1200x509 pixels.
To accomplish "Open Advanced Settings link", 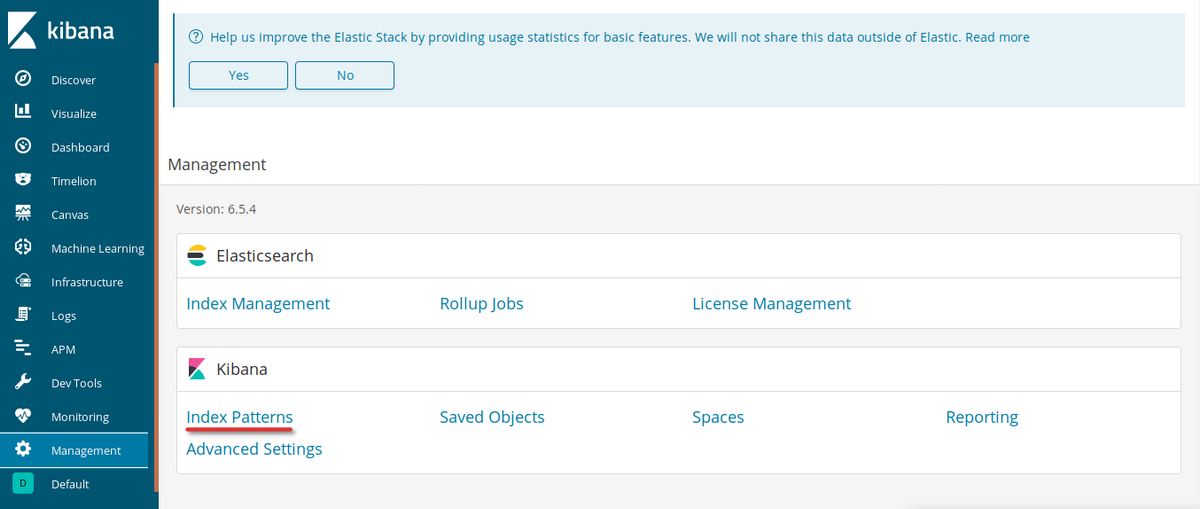I will tap(254, 449).
